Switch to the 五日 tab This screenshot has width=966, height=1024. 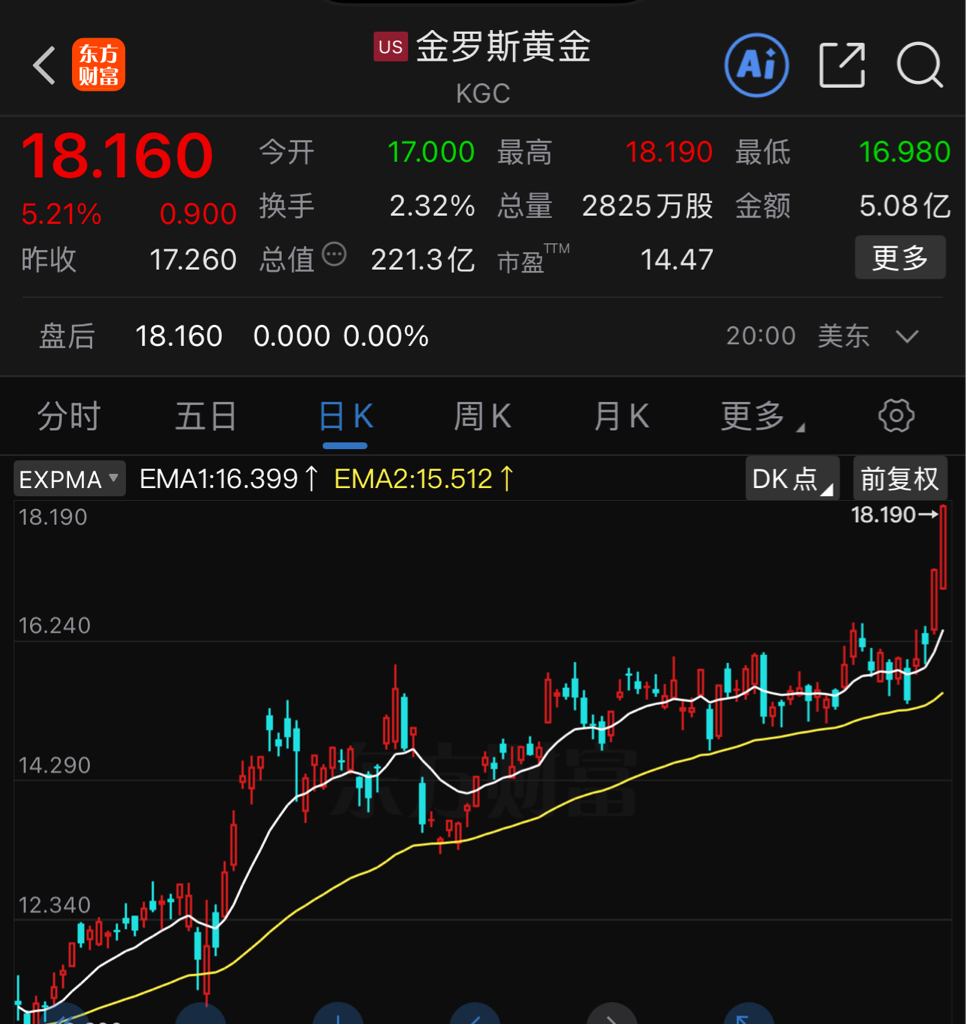[x=206, y=416]
